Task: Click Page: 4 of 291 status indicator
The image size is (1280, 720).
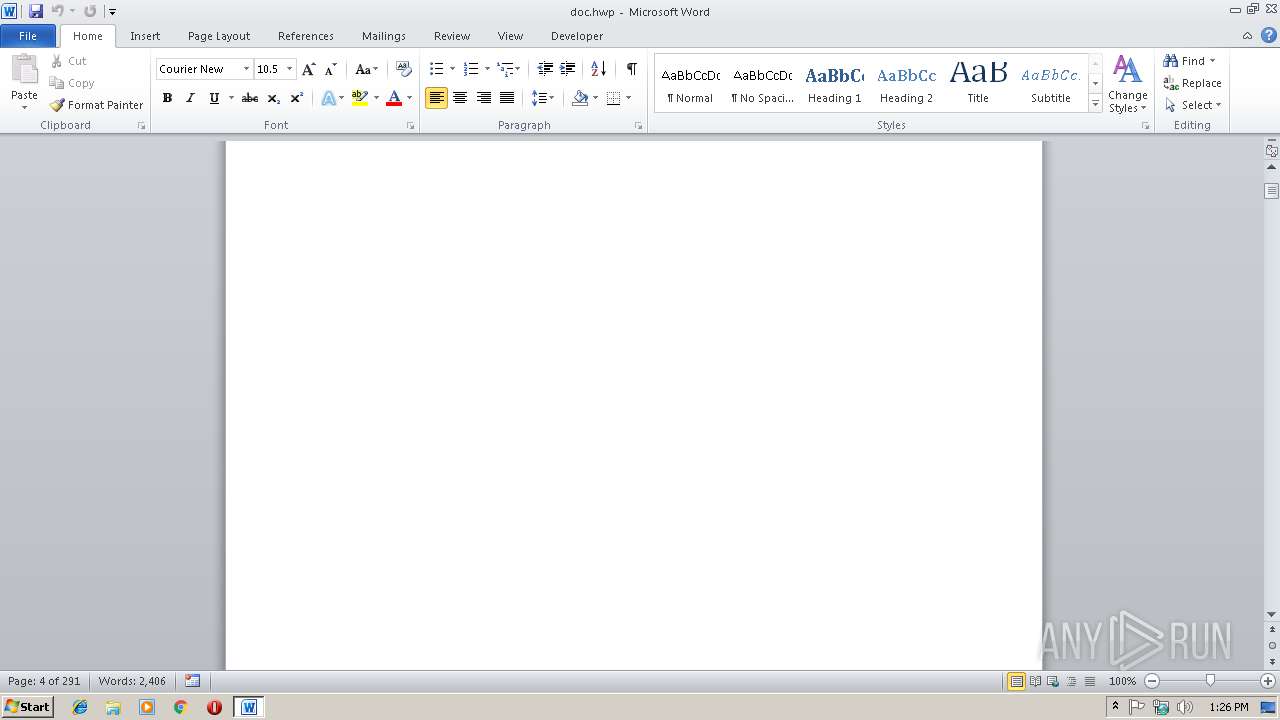Action: click(x=44, y=681)
